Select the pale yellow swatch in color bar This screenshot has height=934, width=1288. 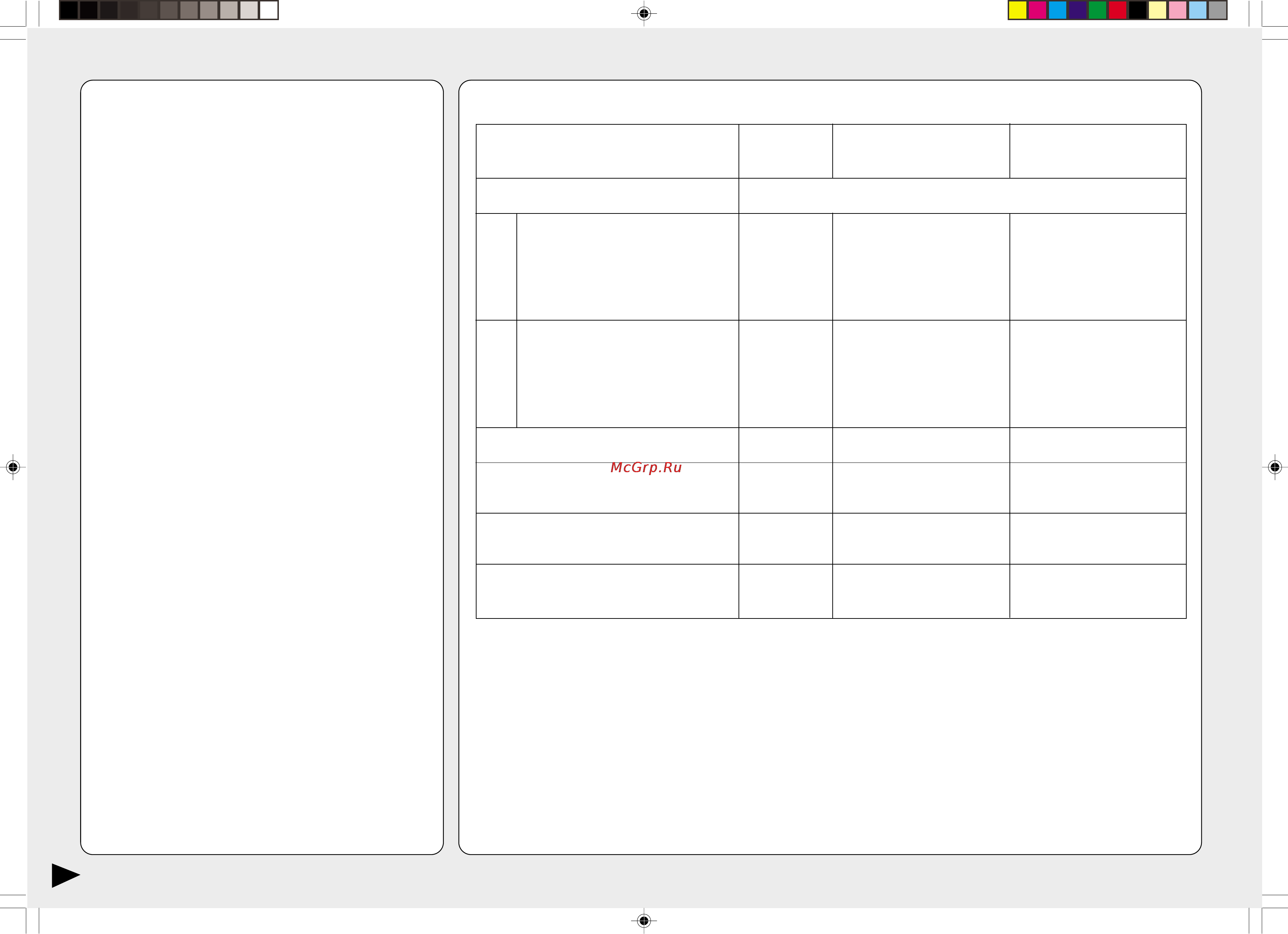coord(1158,10)
